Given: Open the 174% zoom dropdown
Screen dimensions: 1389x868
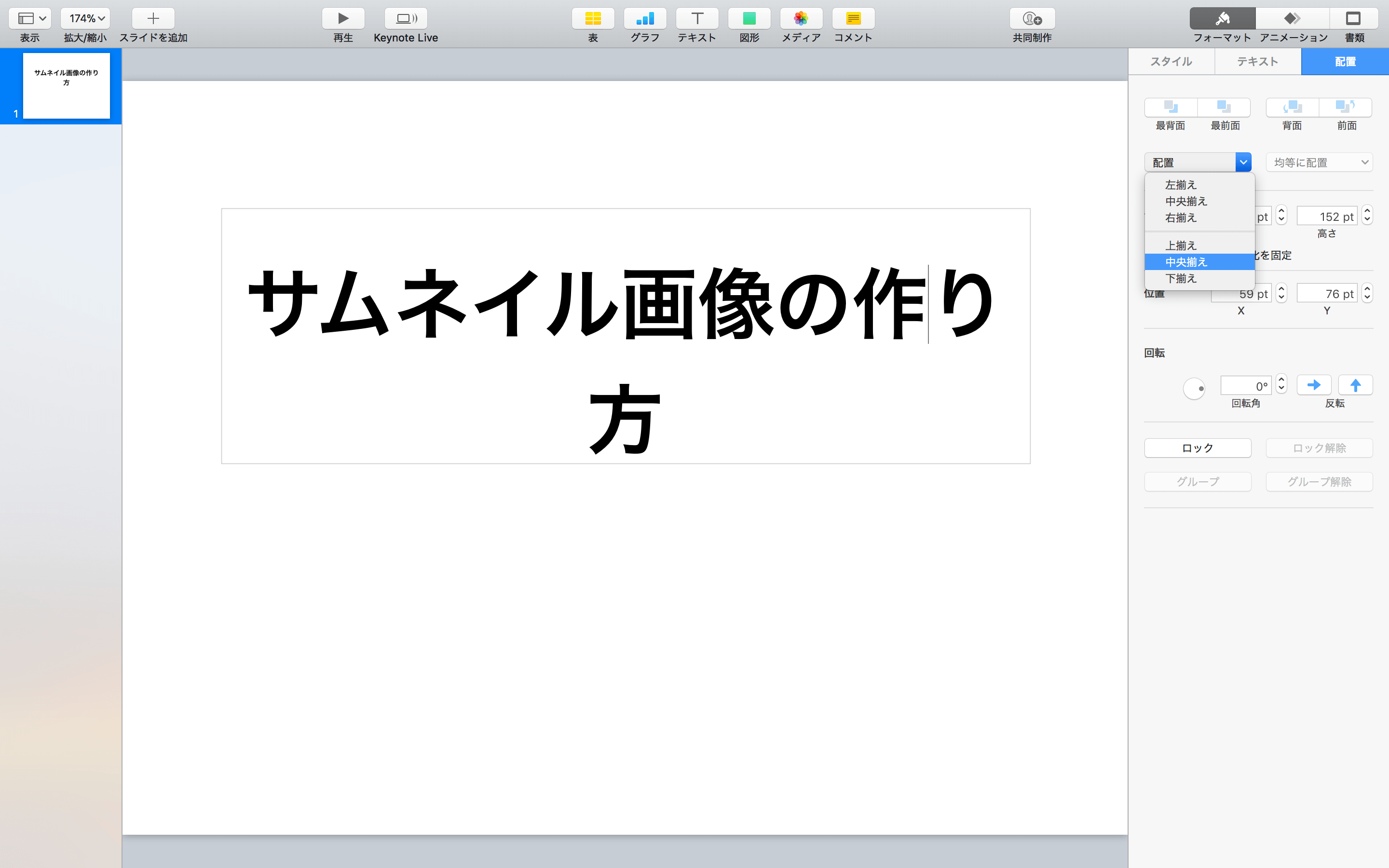Looking at the screenshot, I should pyautogui.click(x=85, y=18).
